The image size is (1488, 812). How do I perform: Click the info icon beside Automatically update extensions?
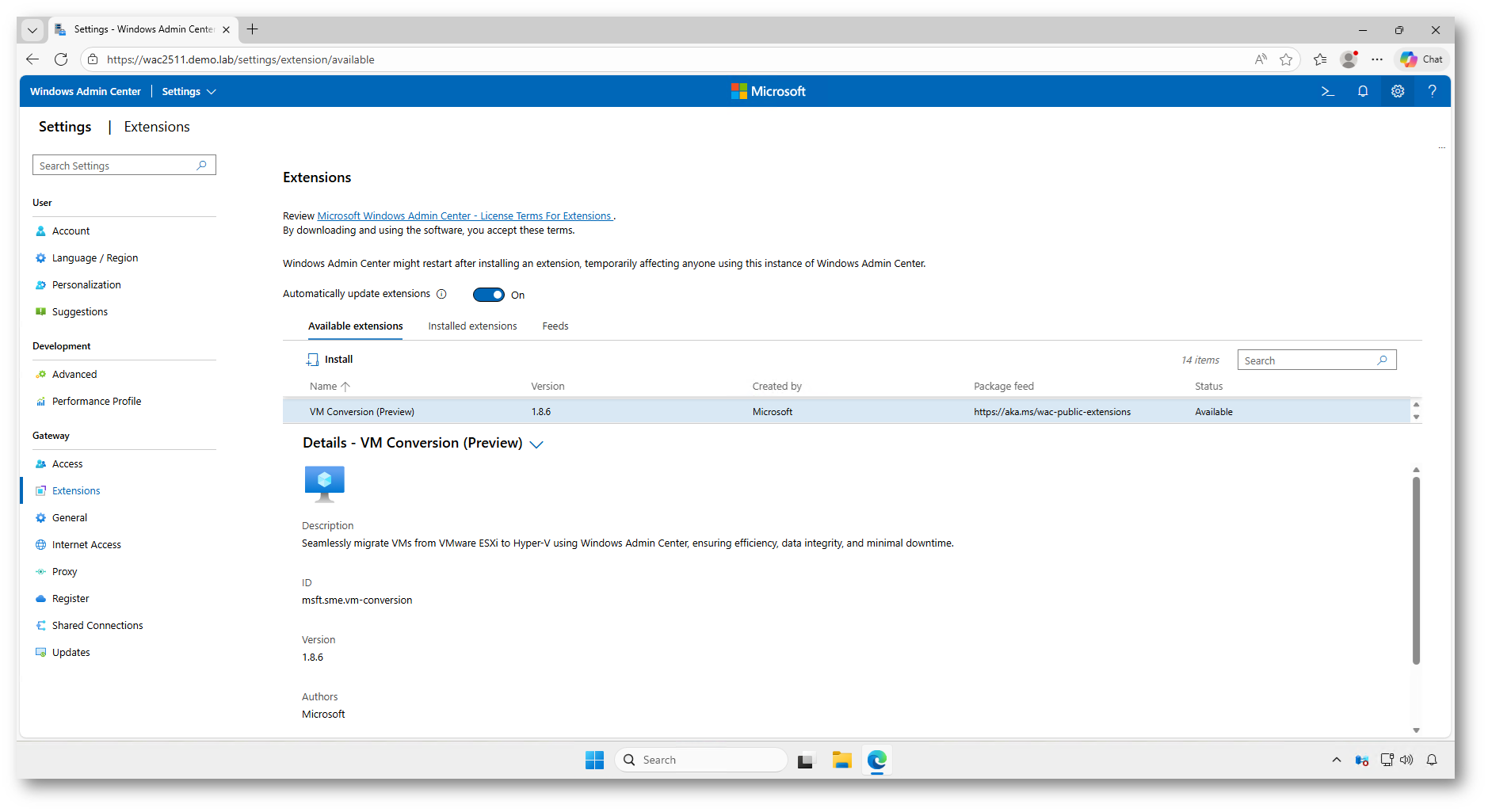442,294
